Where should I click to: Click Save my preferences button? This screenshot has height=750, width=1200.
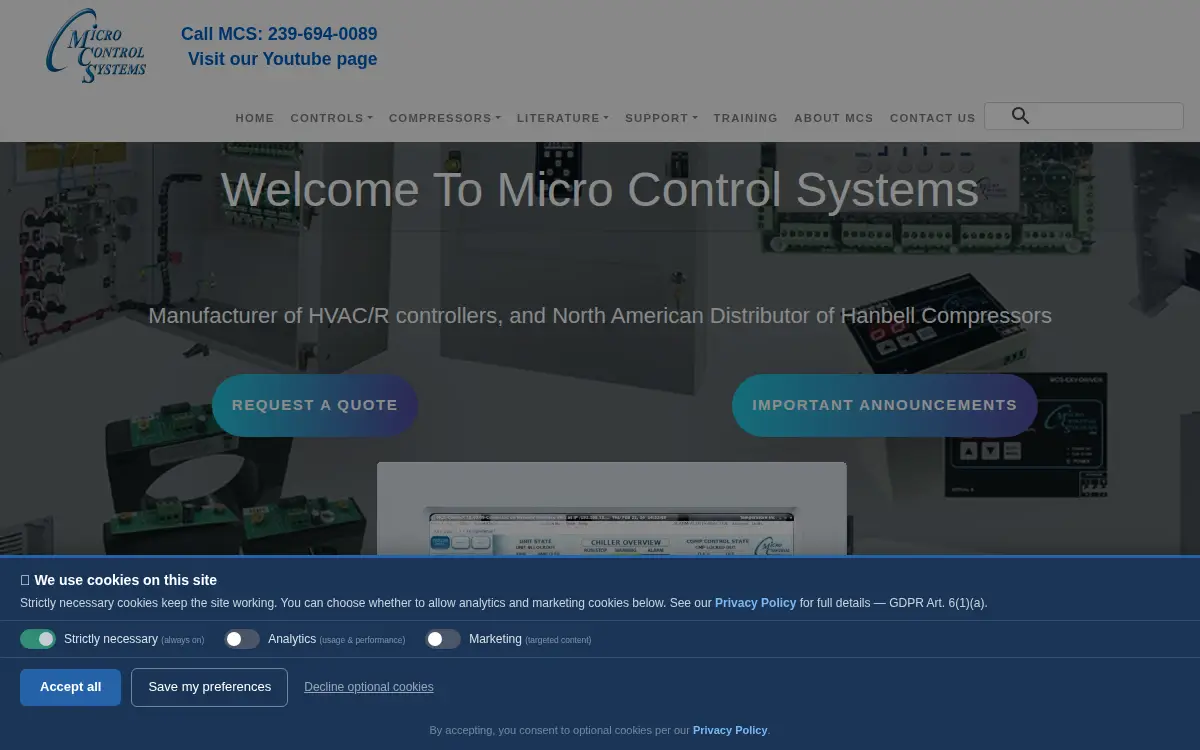209,687
